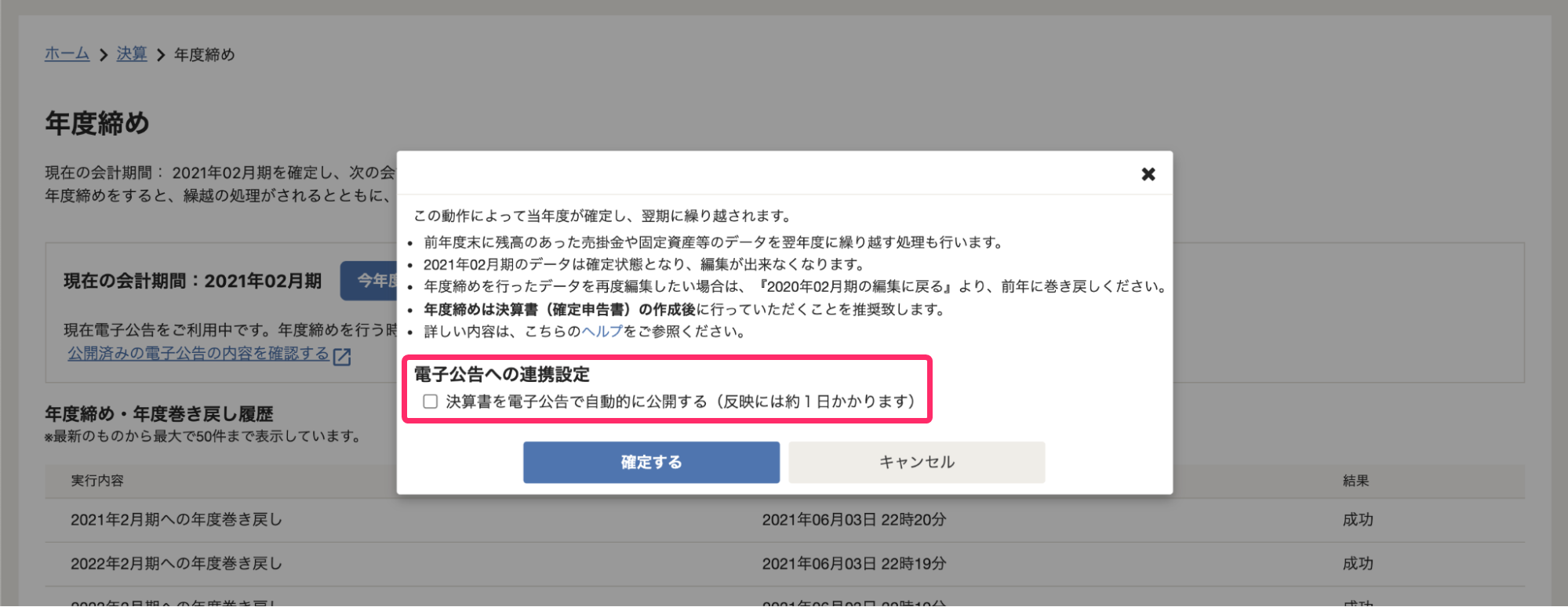Go to 決算 breadcrumb link
Image resolution: width=1568 pixels, height=607 pixels.
pos(132,54)
